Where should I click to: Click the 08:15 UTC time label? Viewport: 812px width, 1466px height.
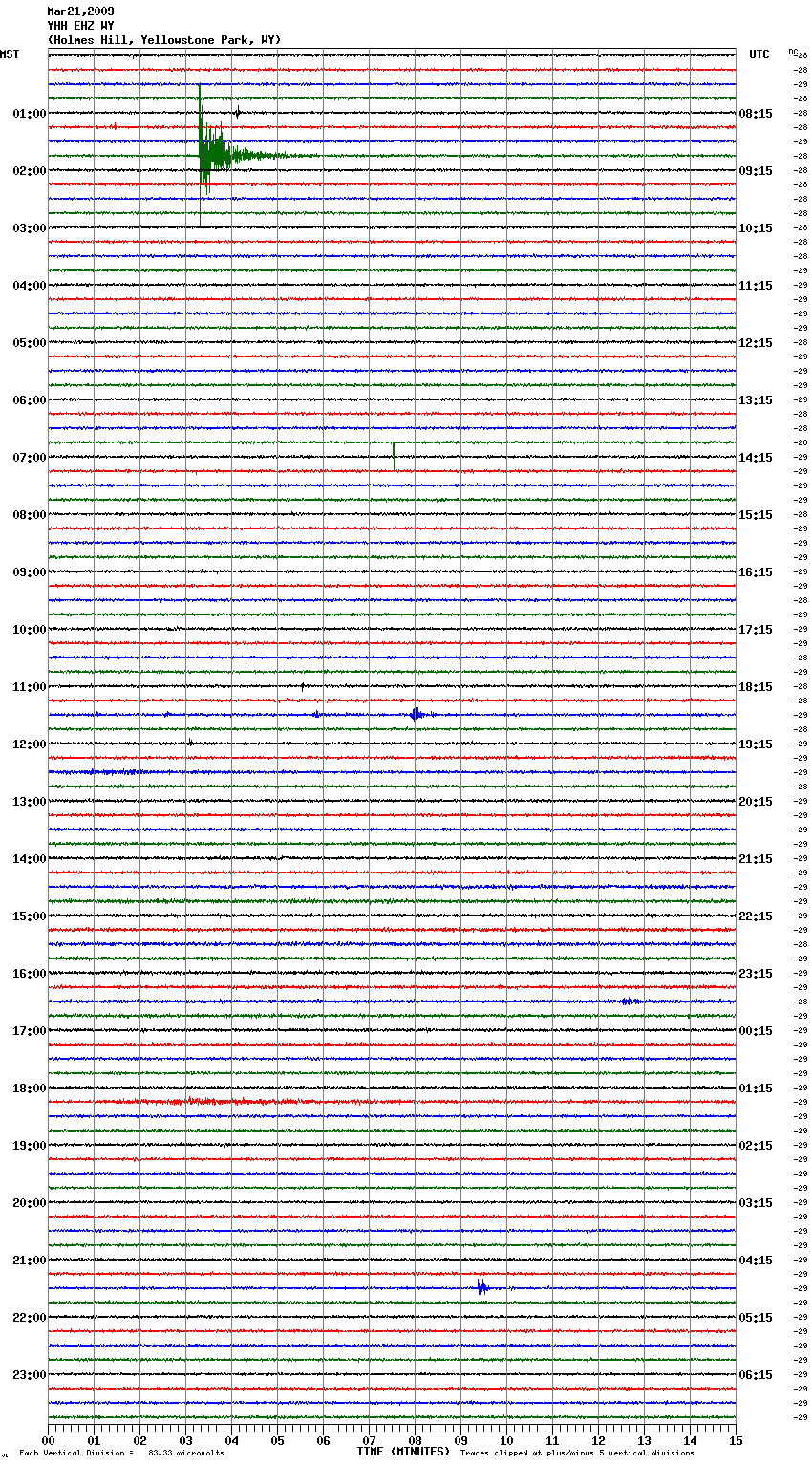point(756,114)
